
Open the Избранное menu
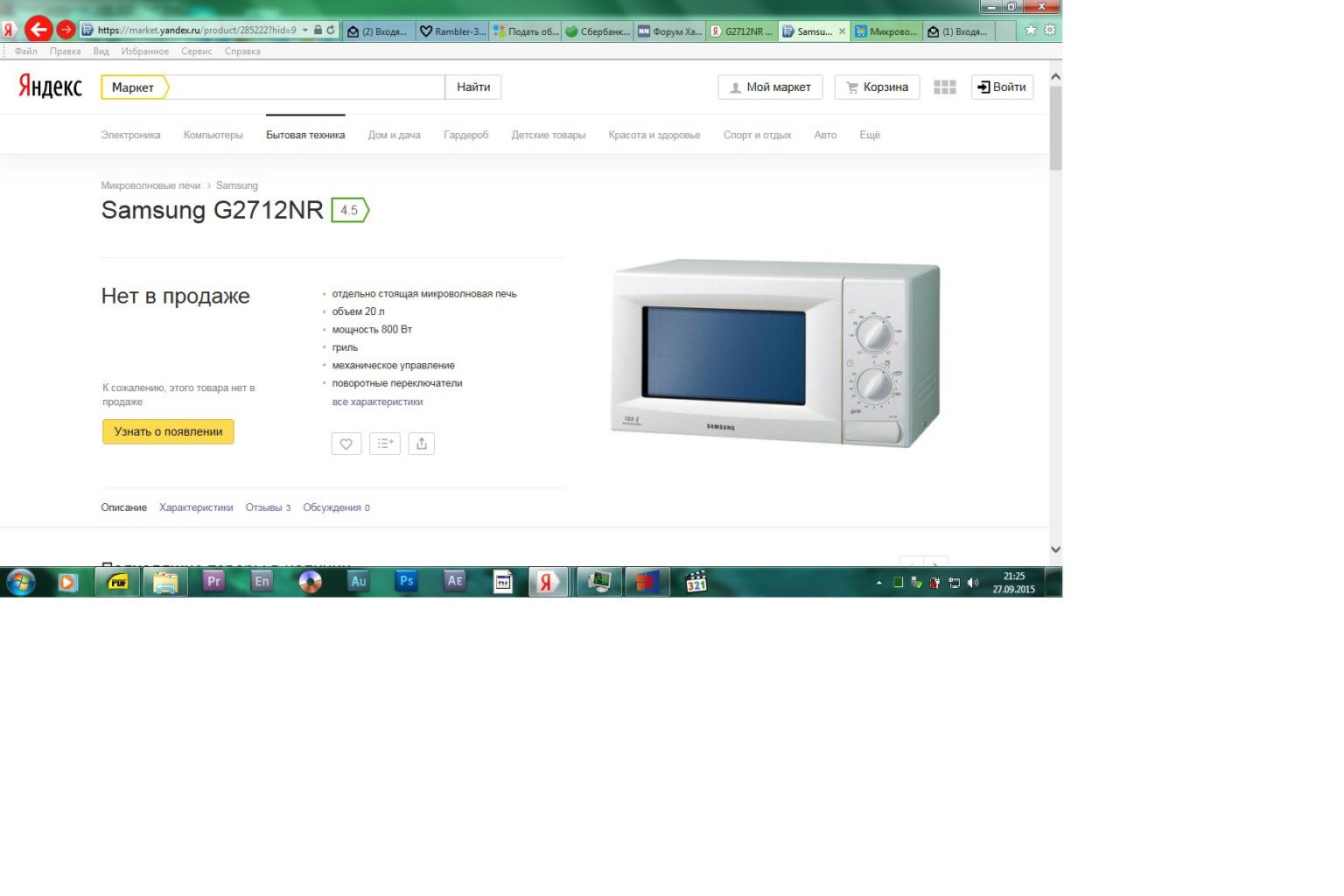pyautogui.click(x=145, y=52)
